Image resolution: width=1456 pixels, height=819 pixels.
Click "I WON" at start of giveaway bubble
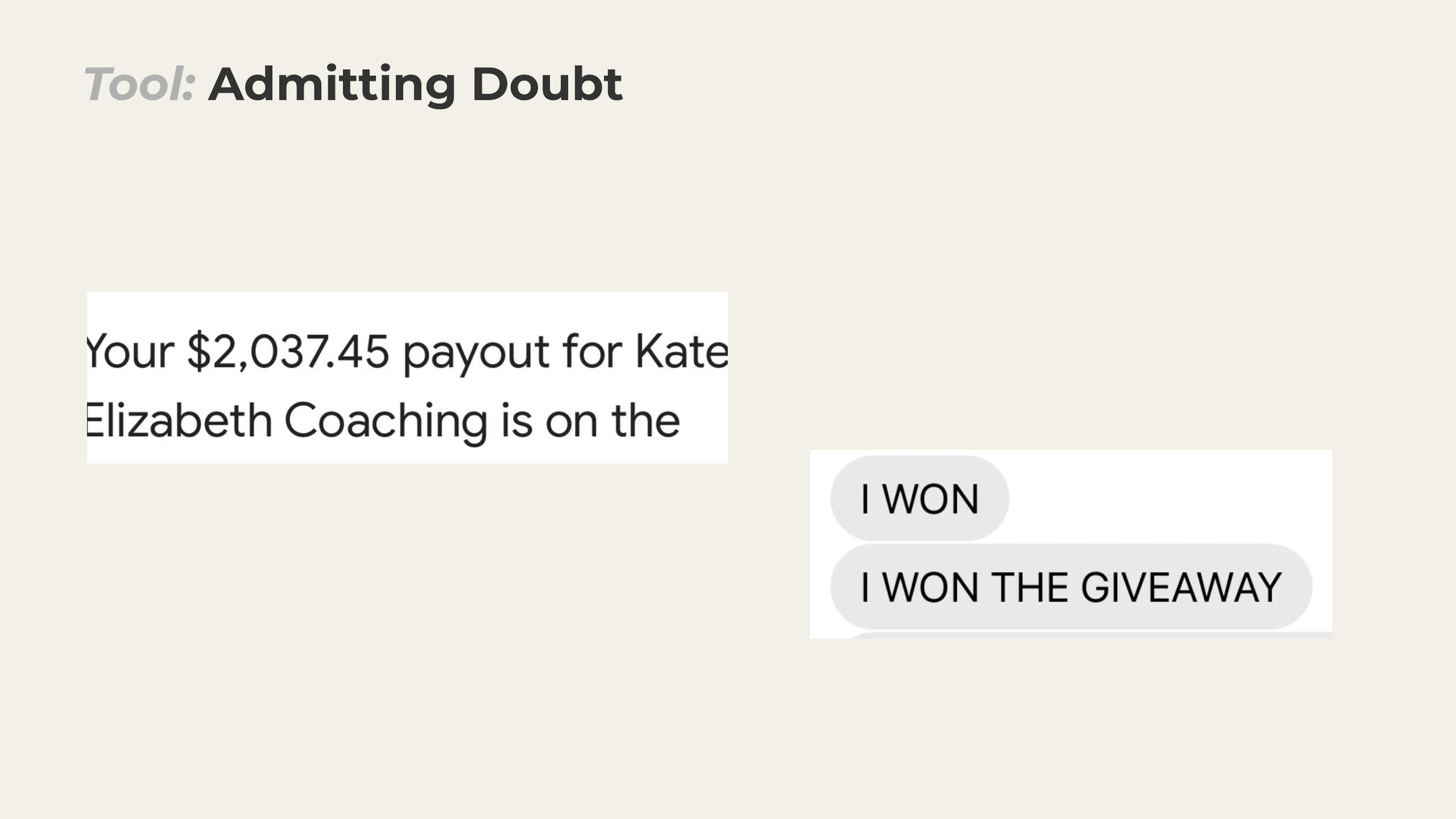pos(919,587)
